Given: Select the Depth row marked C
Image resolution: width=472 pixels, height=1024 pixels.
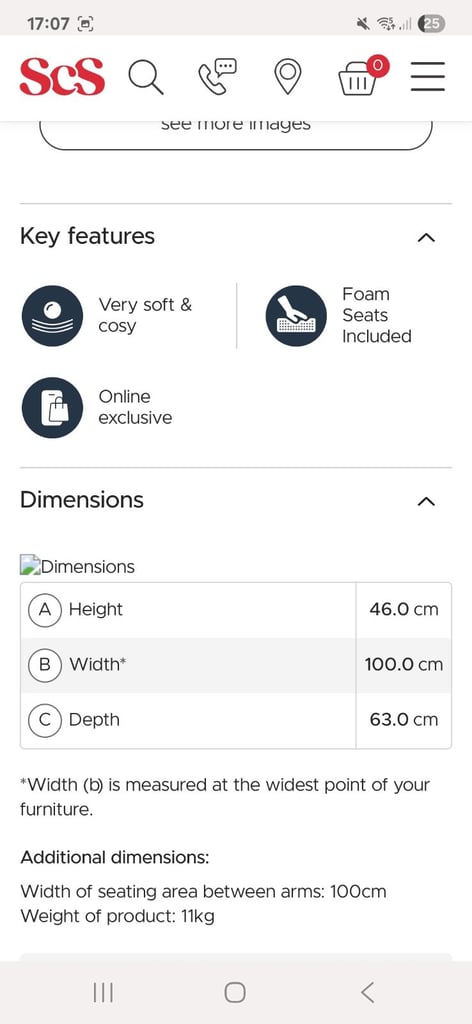Looking at the screenshot, I should [x=236, y=720].
